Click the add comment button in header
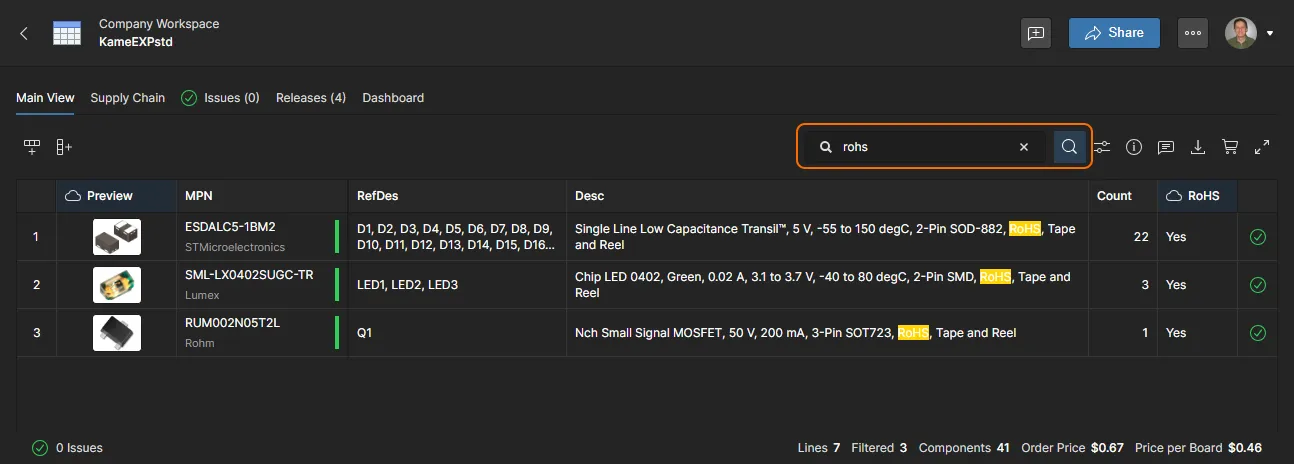Viewport: 1294px width, 464px height. [1036, 33]
